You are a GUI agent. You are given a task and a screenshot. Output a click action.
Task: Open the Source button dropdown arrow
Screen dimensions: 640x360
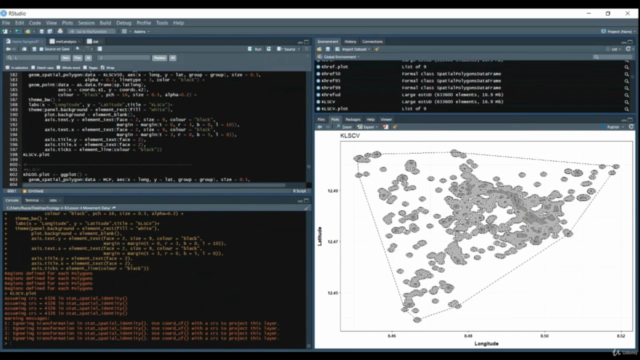click(x=299, y=49)
